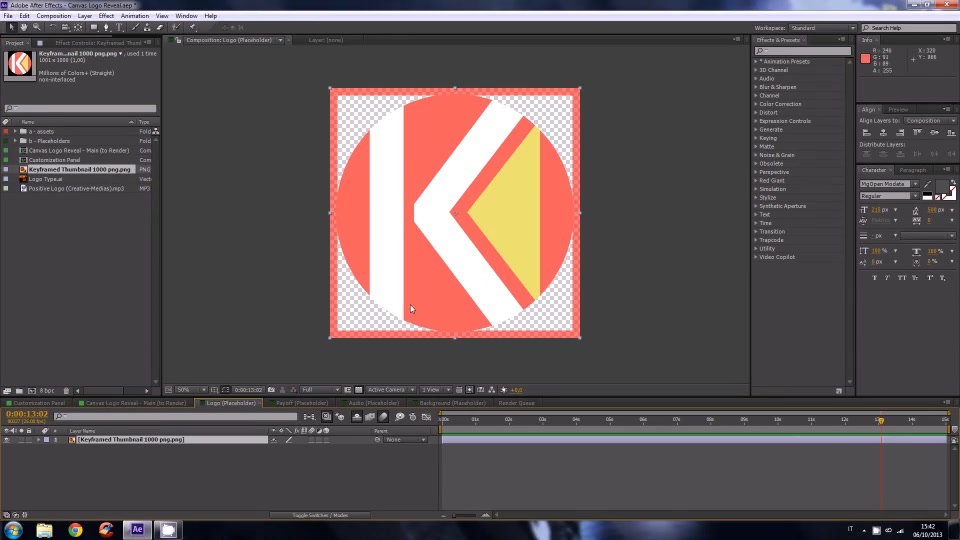Open the Align Layers to Composition dropdown

[930, 121]
